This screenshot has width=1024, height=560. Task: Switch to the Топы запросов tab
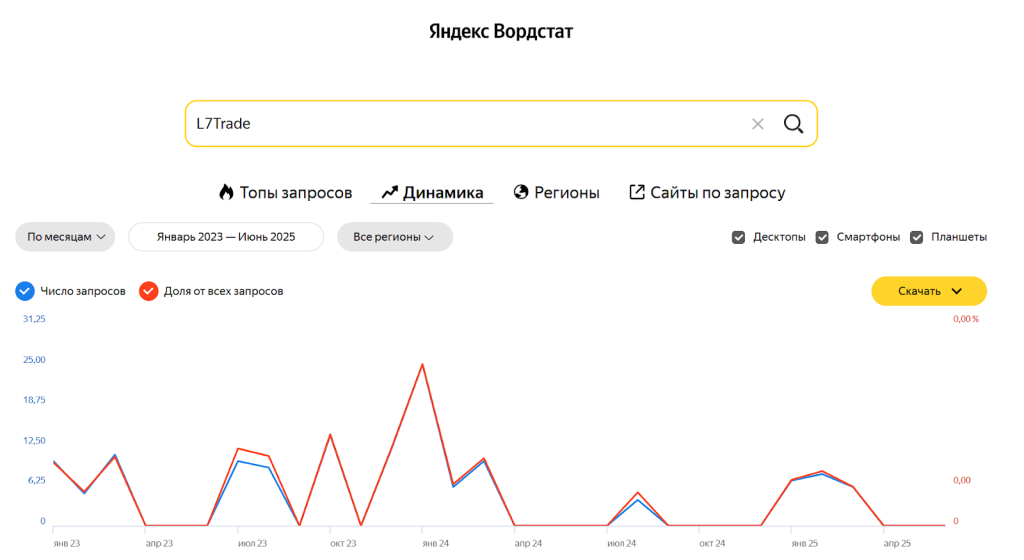[x=295, y=193]
